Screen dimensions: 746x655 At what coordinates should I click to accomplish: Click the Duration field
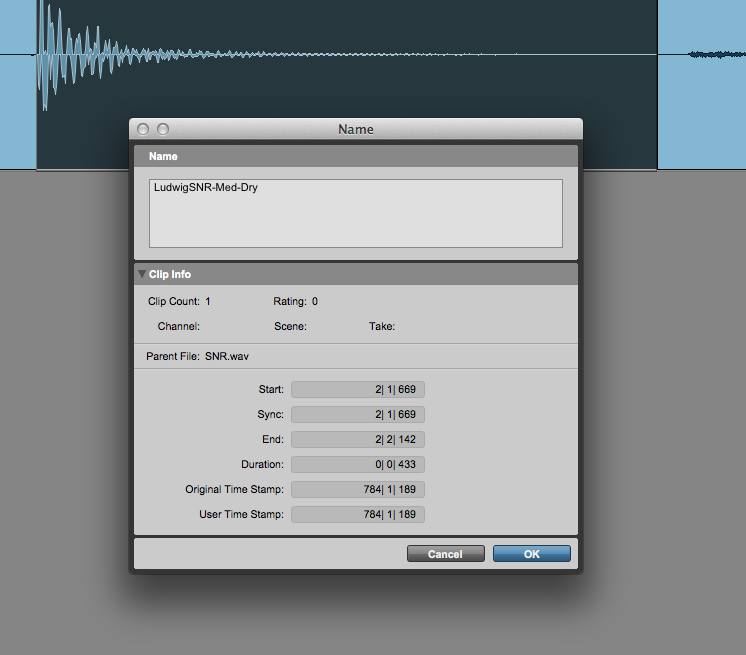(358, 464)
